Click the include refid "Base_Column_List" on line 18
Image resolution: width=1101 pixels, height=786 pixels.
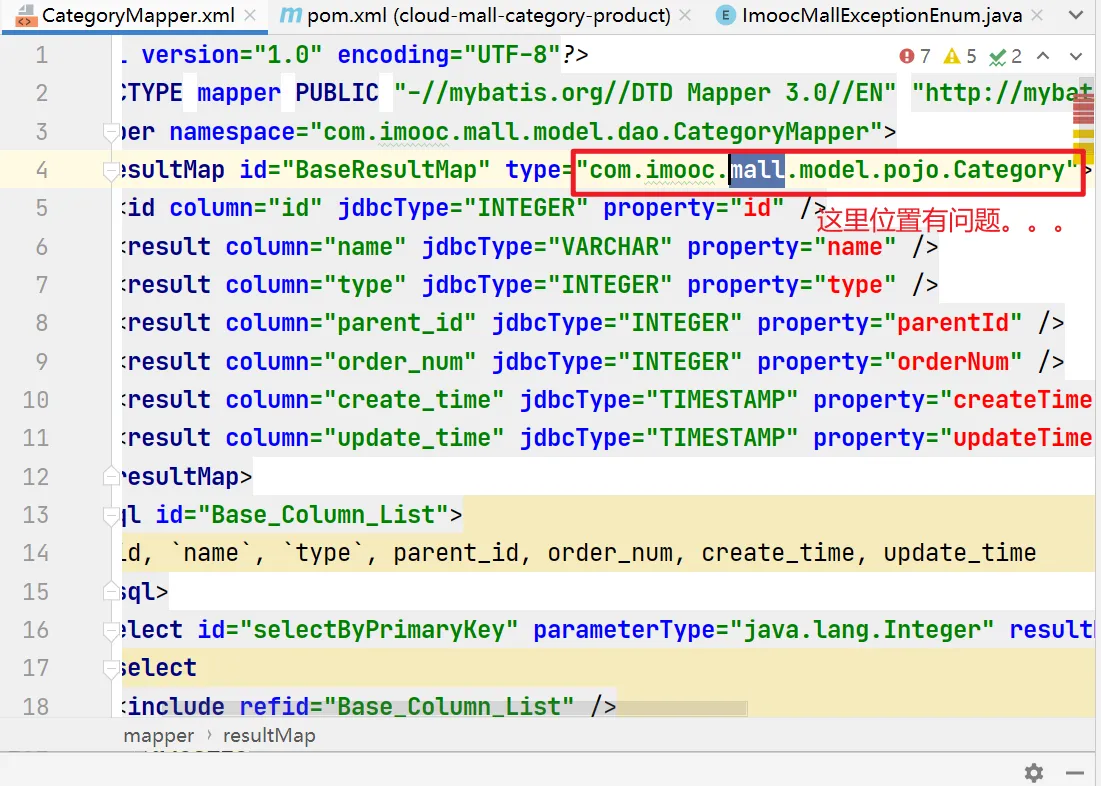tap(449, 707)
